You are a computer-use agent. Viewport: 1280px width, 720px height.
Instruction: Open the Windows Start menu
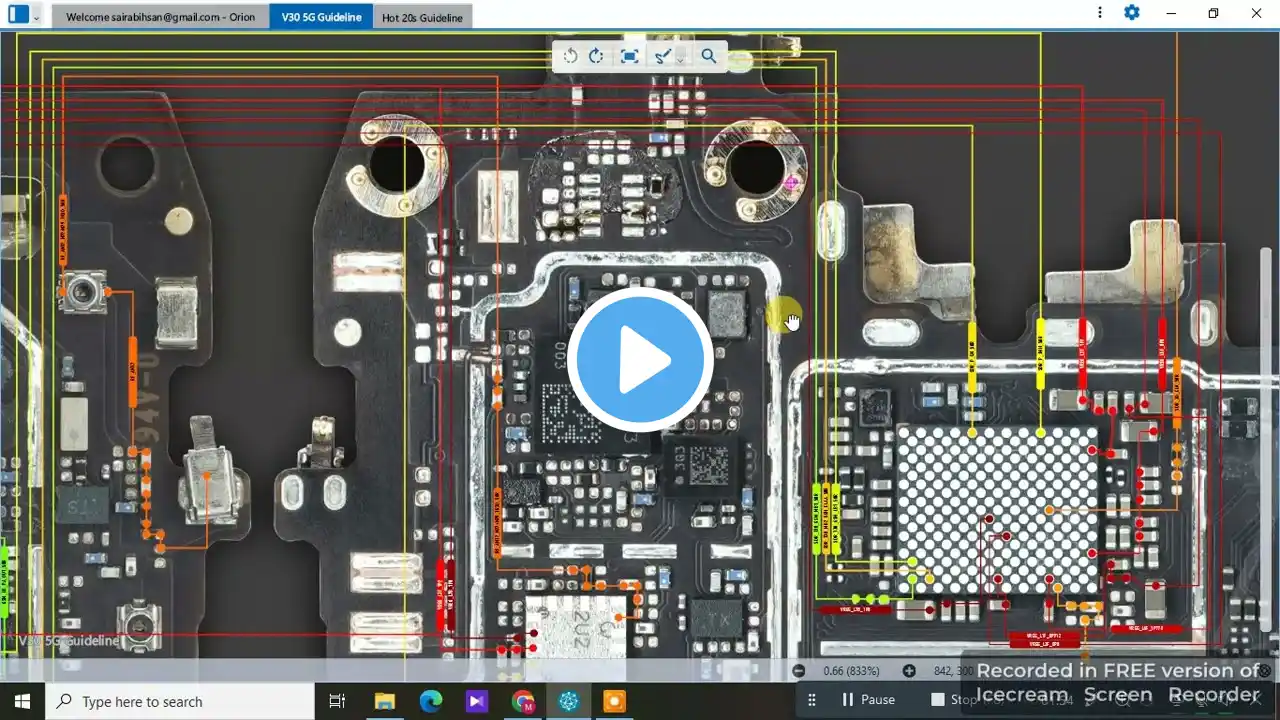click(22, 701)
